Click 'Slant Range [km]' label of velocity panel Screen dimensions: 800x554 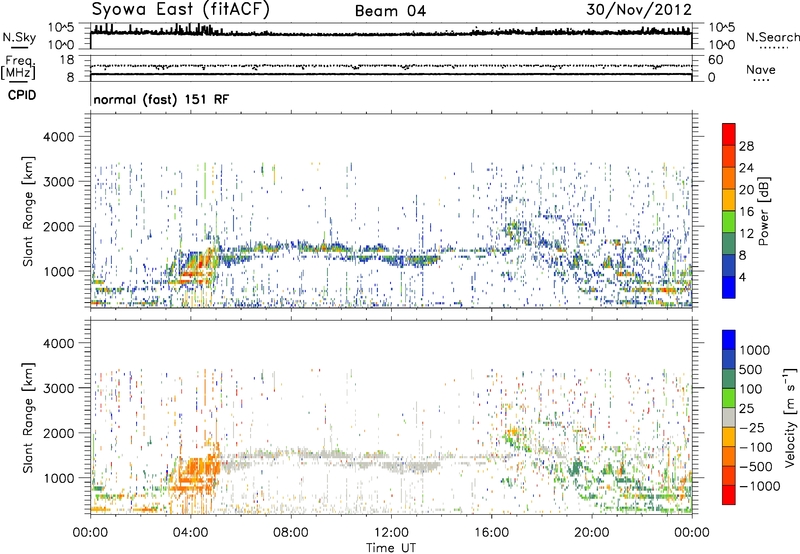click(28, 418)
